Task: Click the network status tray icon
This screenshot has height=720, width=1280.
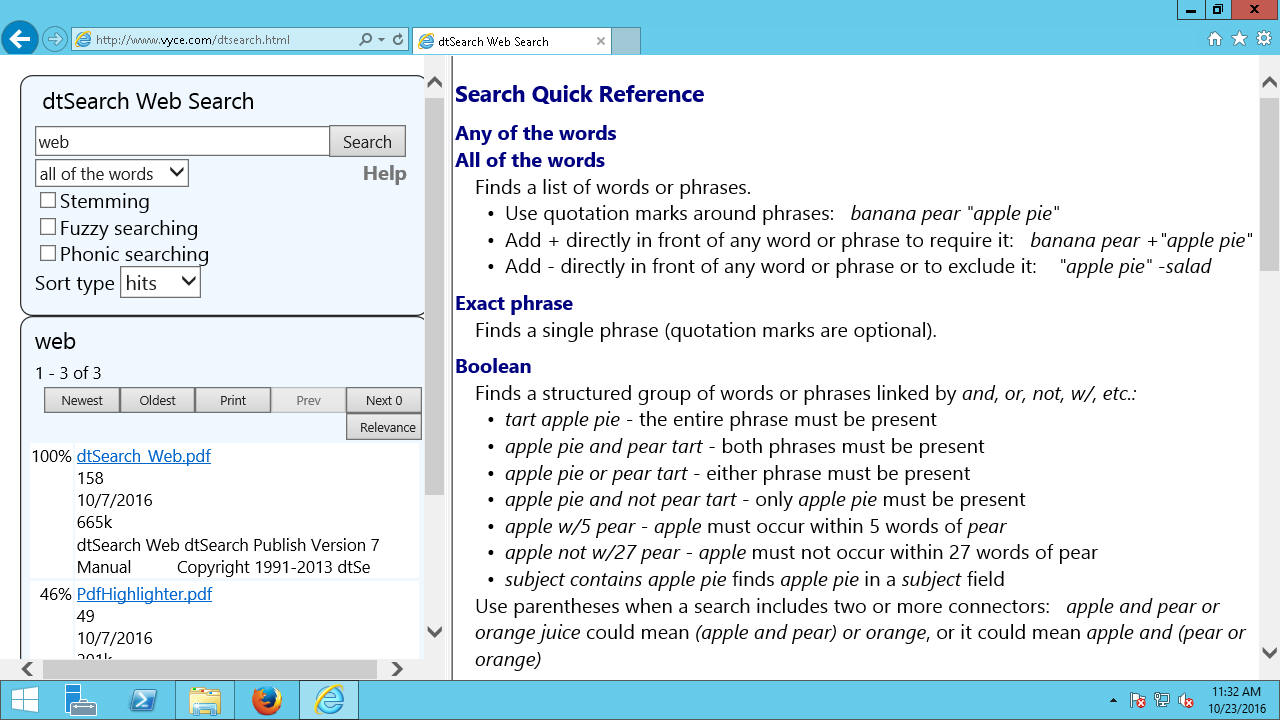Action: click(1162, 701)
